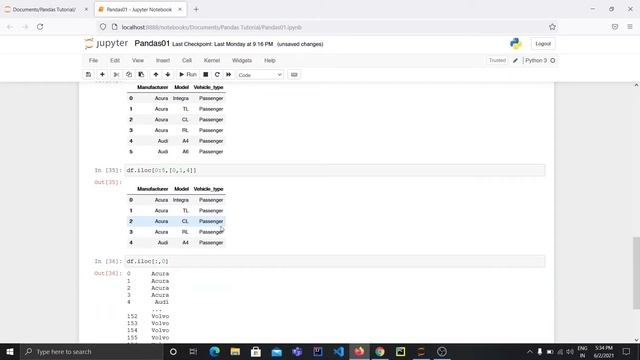The image size is (640, 360).
Task: Open the File menu
Action: tap(93, 60)
